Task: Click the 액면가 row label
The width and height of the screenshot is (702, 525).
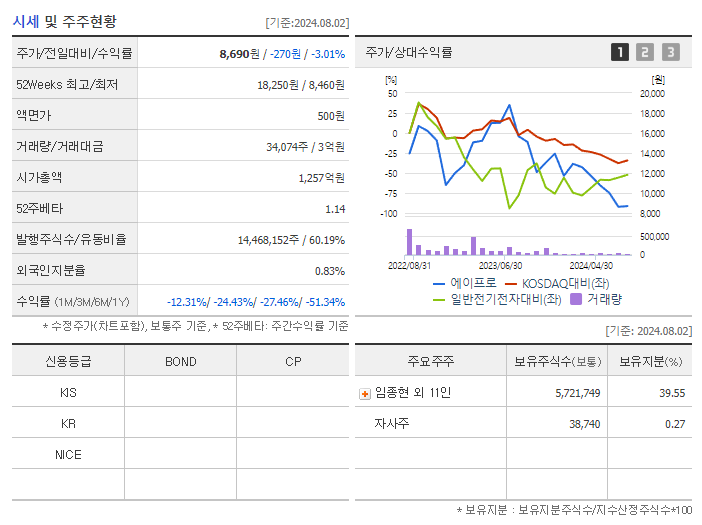Action: (x=34, y=115)
